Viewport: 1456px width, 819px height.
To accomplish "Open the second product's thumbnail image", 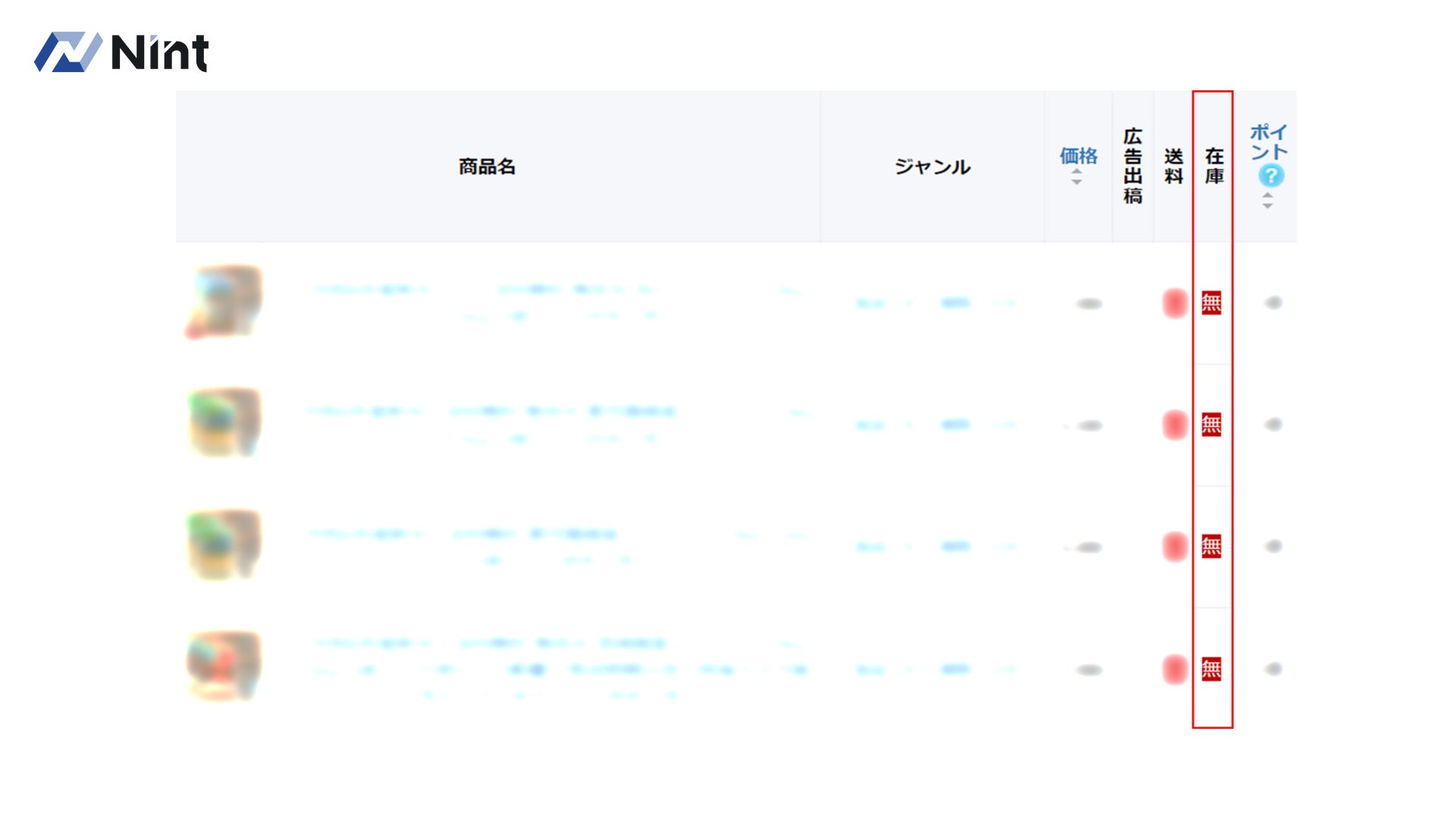I will click(x=224, y=422).
